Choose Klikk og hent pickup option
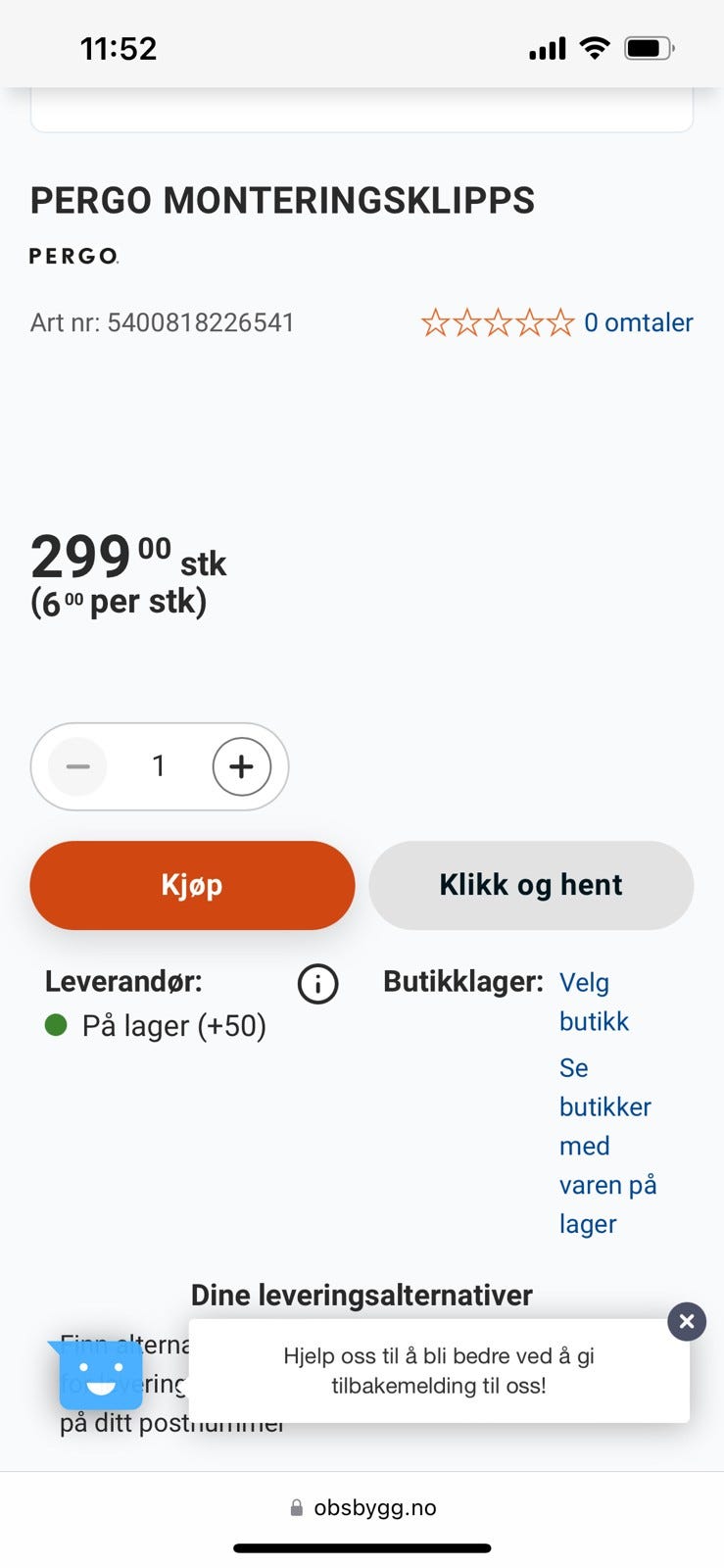Screen dimensions: 724x1568 pyautogui.click(x=531, y=885)
